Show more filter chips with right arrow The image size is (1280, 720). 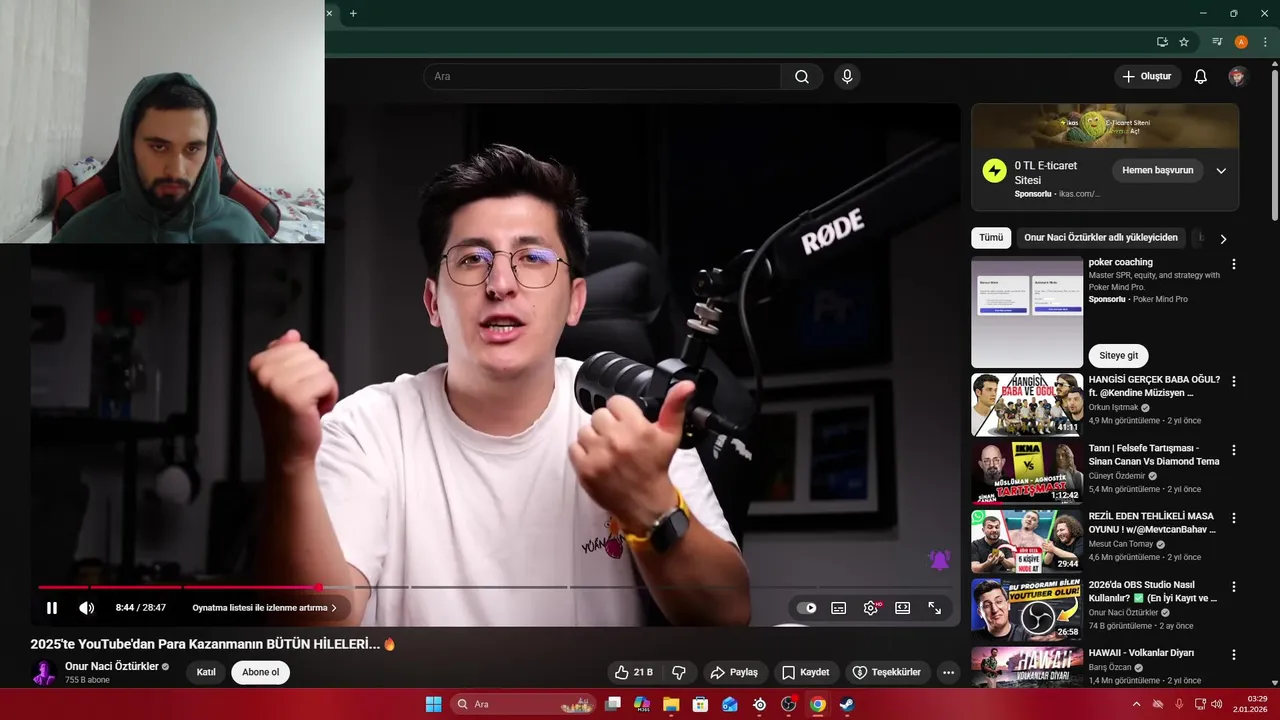tap(1222, 238)
